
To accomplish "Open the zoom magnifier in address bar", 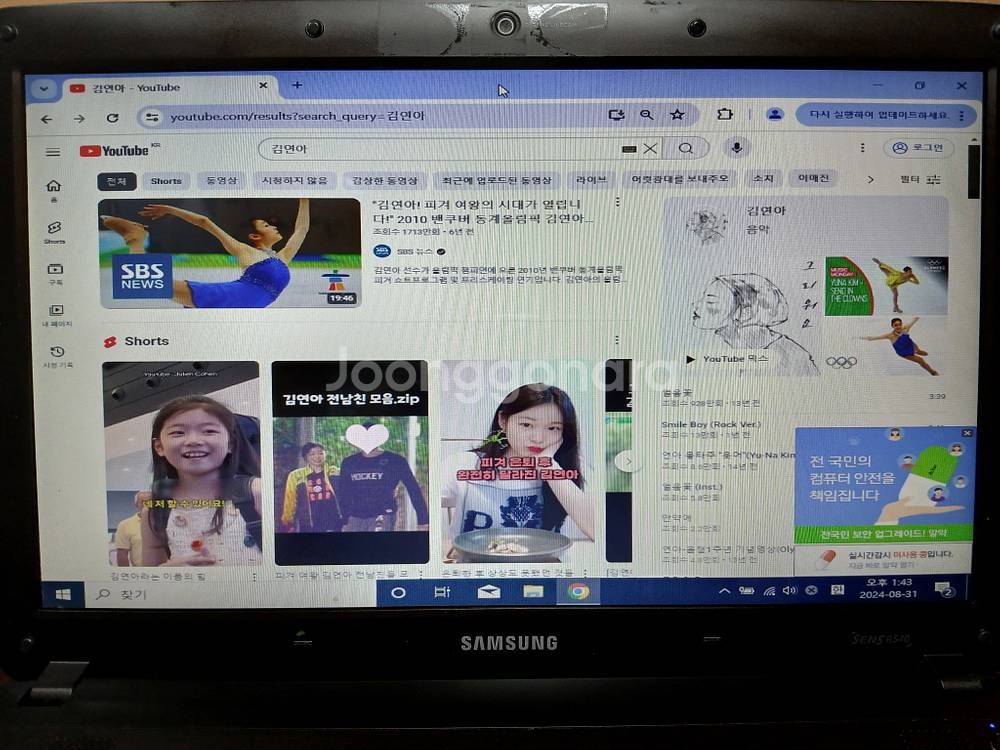I will (x=647, y=115).
